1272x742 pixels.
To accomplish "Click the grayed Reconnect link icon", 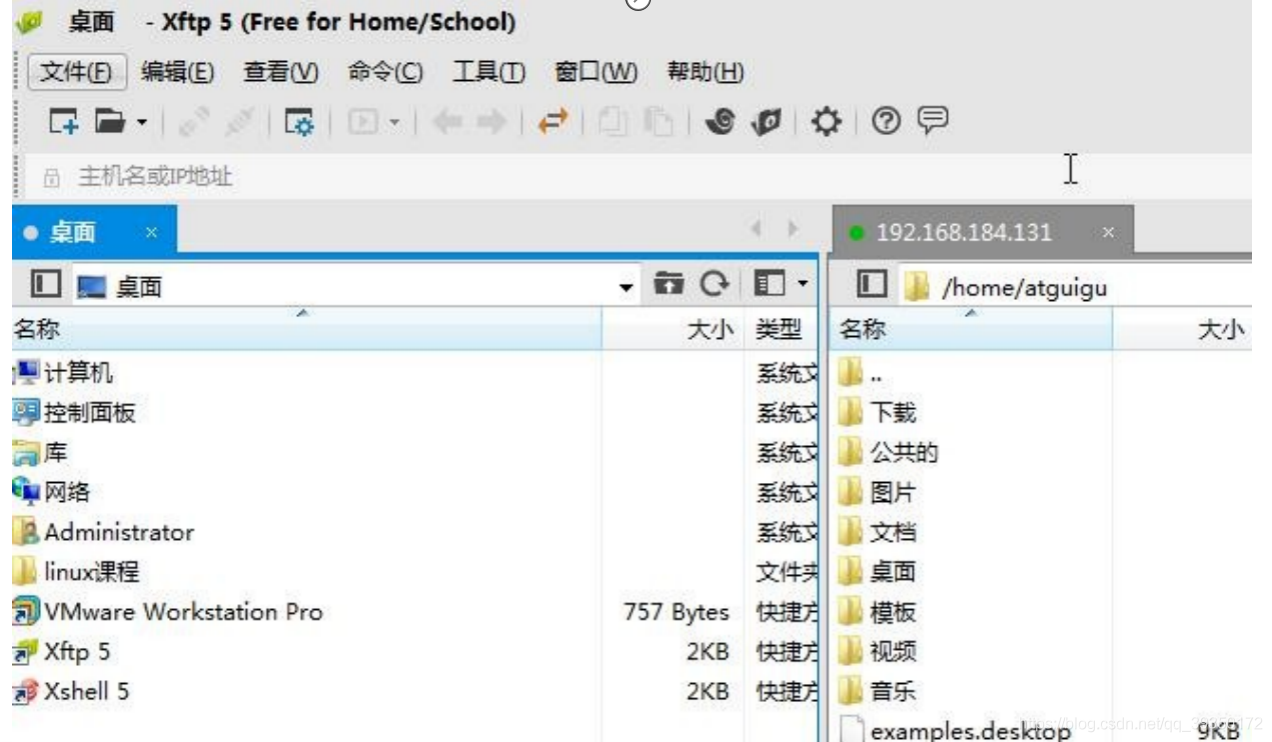I will tap(192, 122).
